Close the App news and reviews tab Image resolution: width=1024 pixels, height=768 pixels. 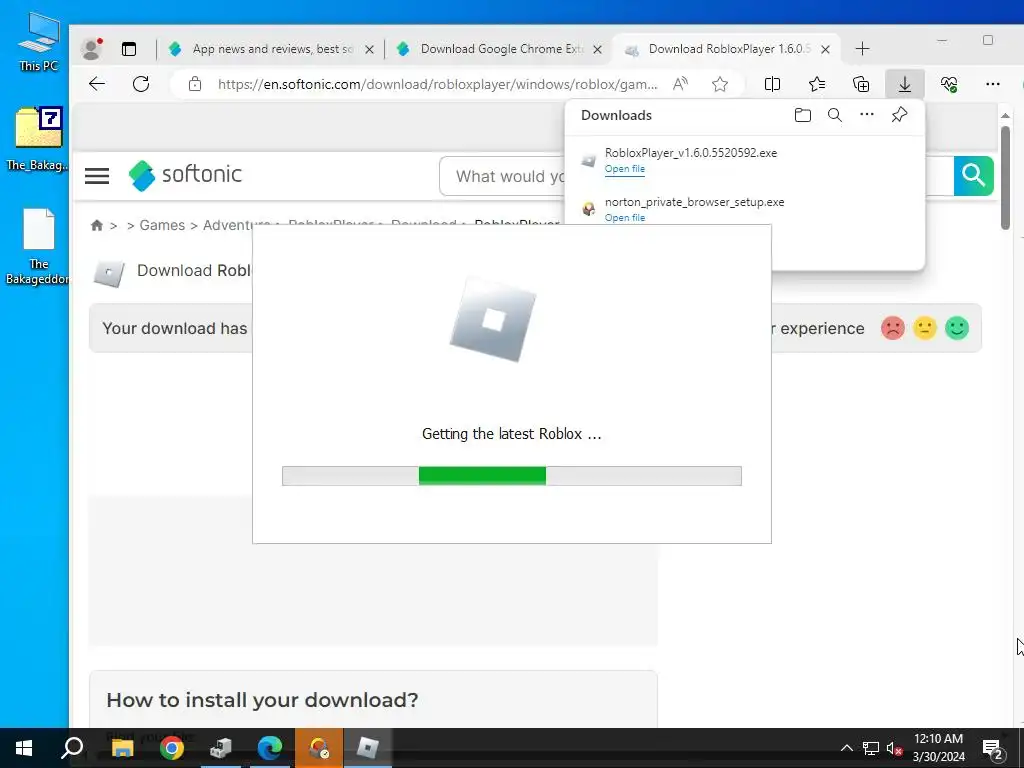tap(369, 49)
